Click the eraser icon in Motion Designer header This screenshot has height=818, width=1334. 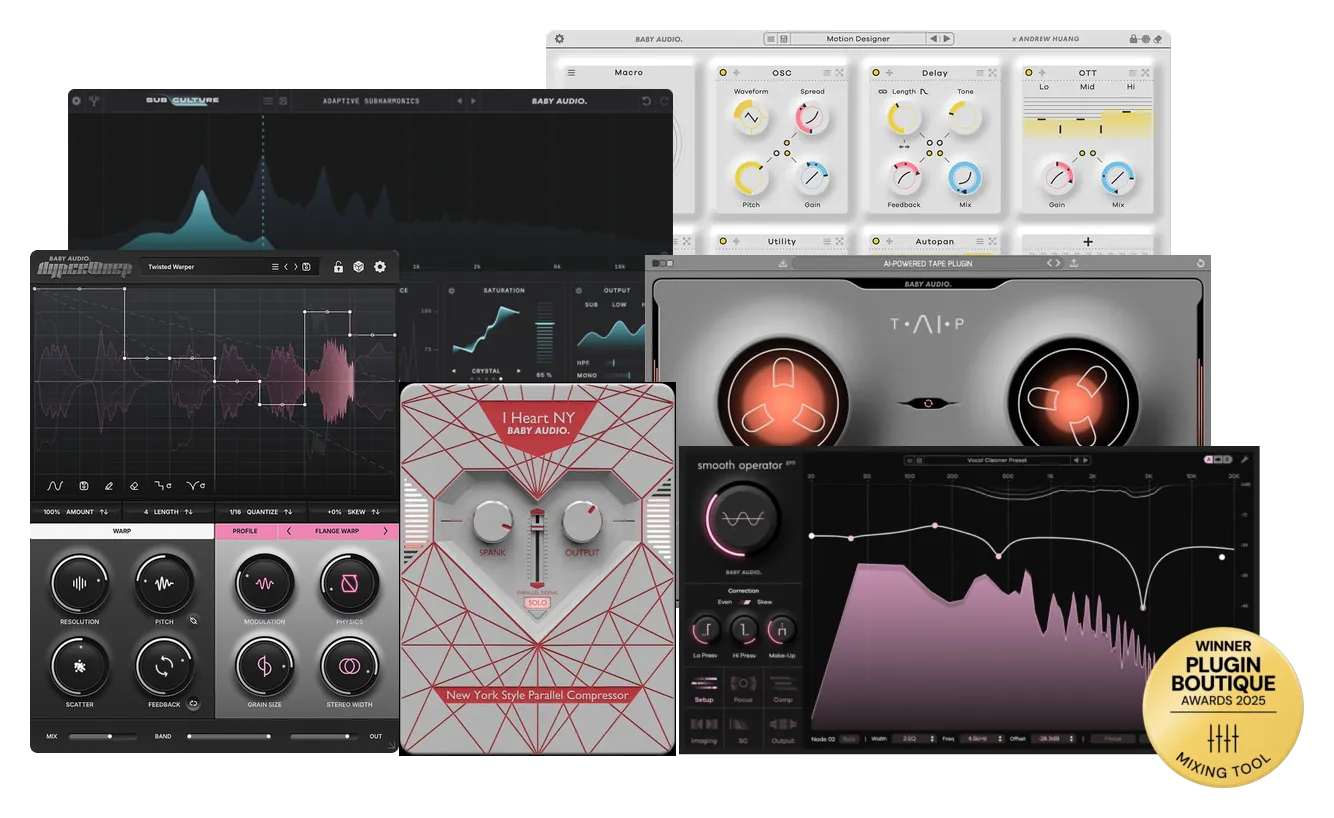(1158, 39)
